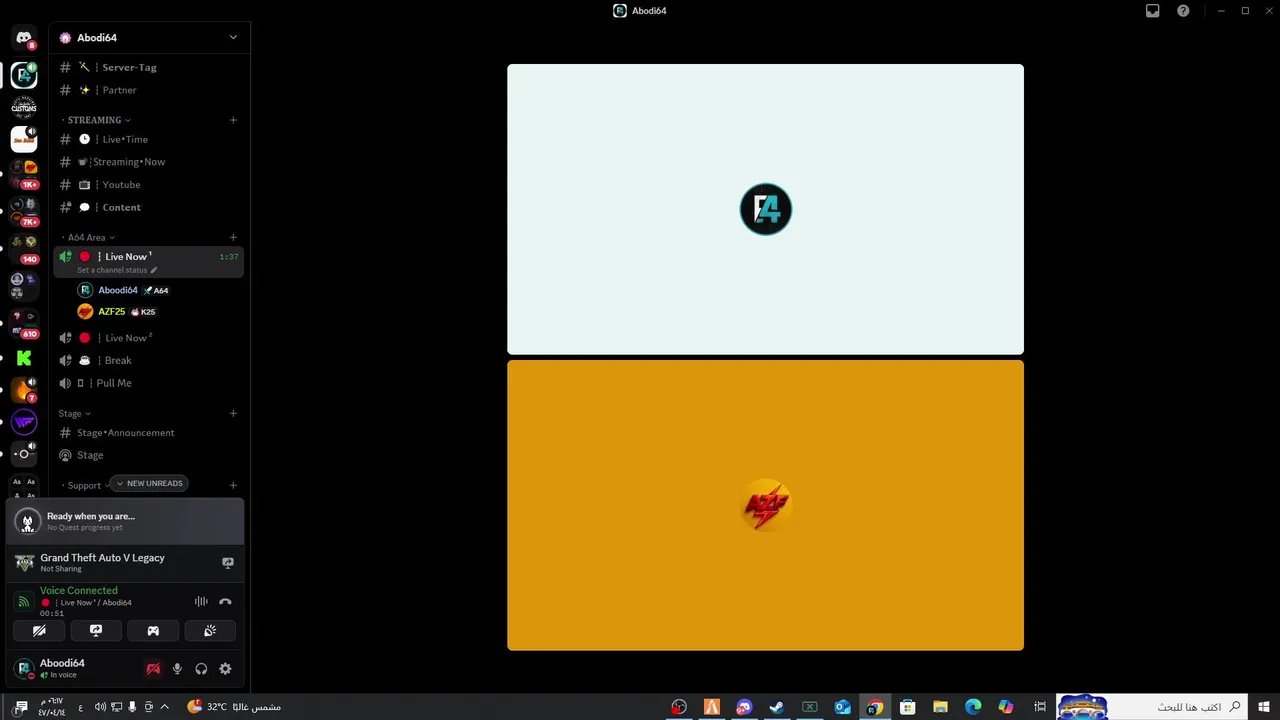
Task: Add a channel to A64 Area
Action: pyautogui.click(x=233, y=238)
